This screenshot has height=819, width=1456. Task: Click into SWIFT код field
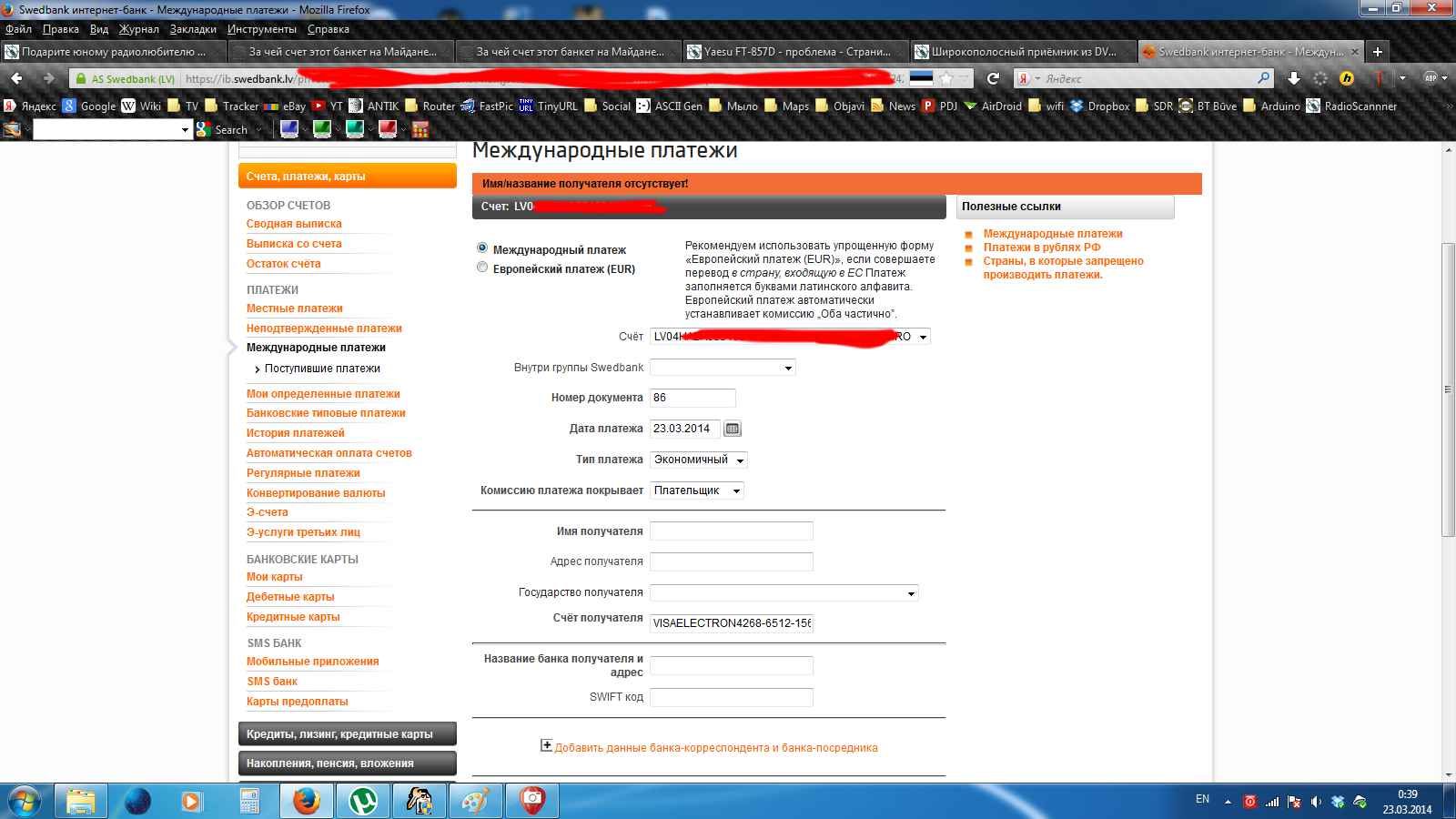(732, 698)
